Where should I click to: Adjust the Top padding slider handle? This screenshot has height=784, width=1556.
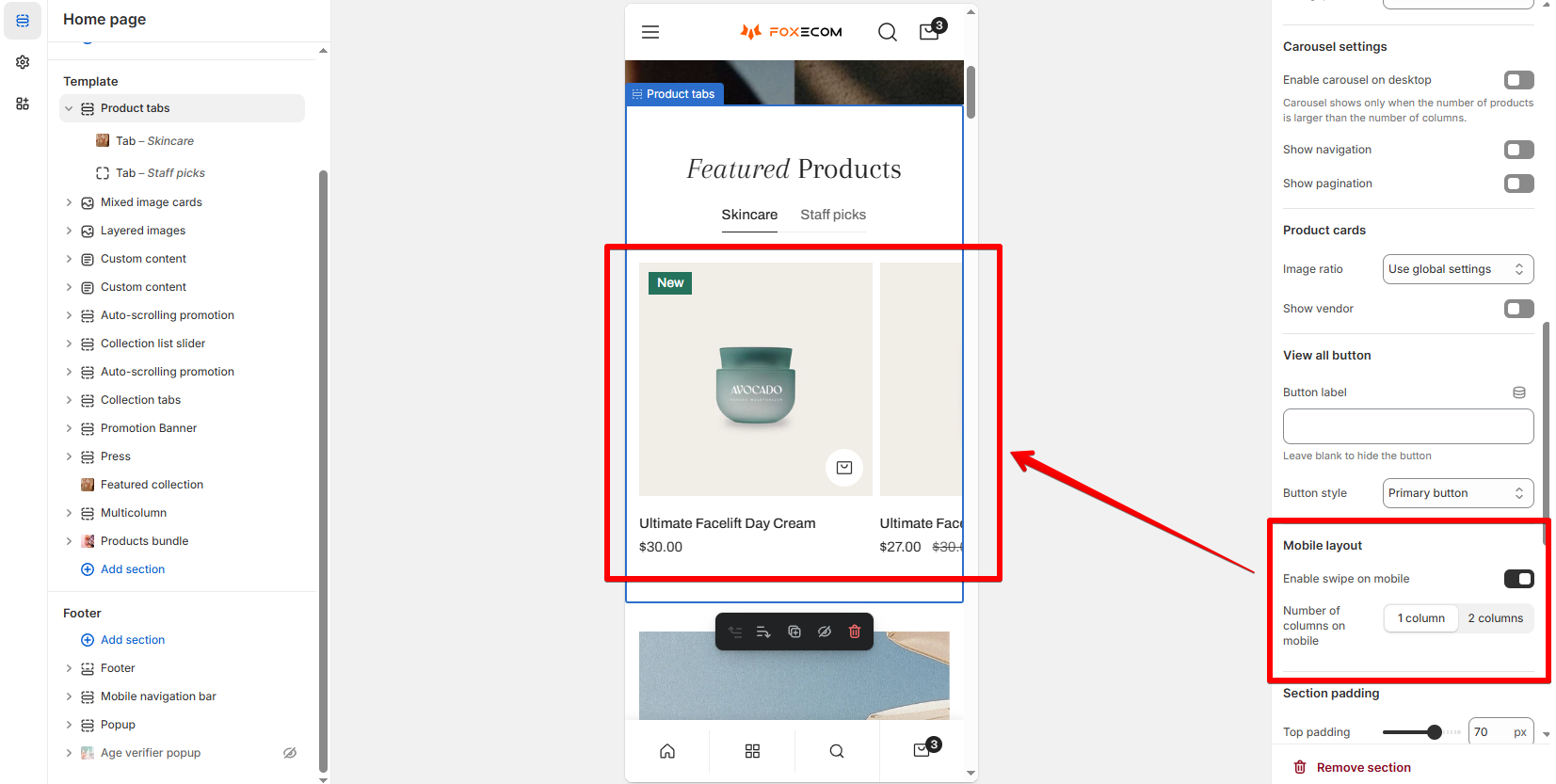pyautogui.click(x=1435, y=732)
